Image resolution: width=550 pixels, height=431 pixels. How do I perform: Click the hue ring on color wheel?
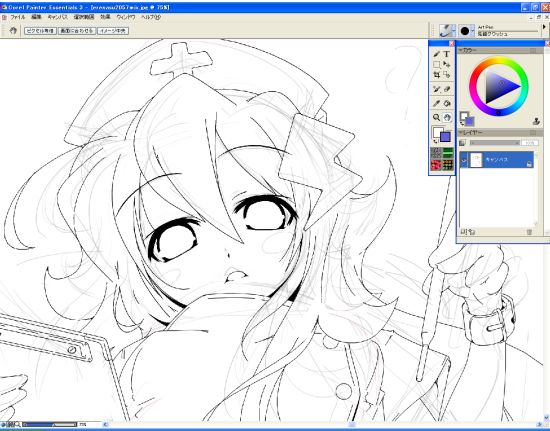point(498,60)
